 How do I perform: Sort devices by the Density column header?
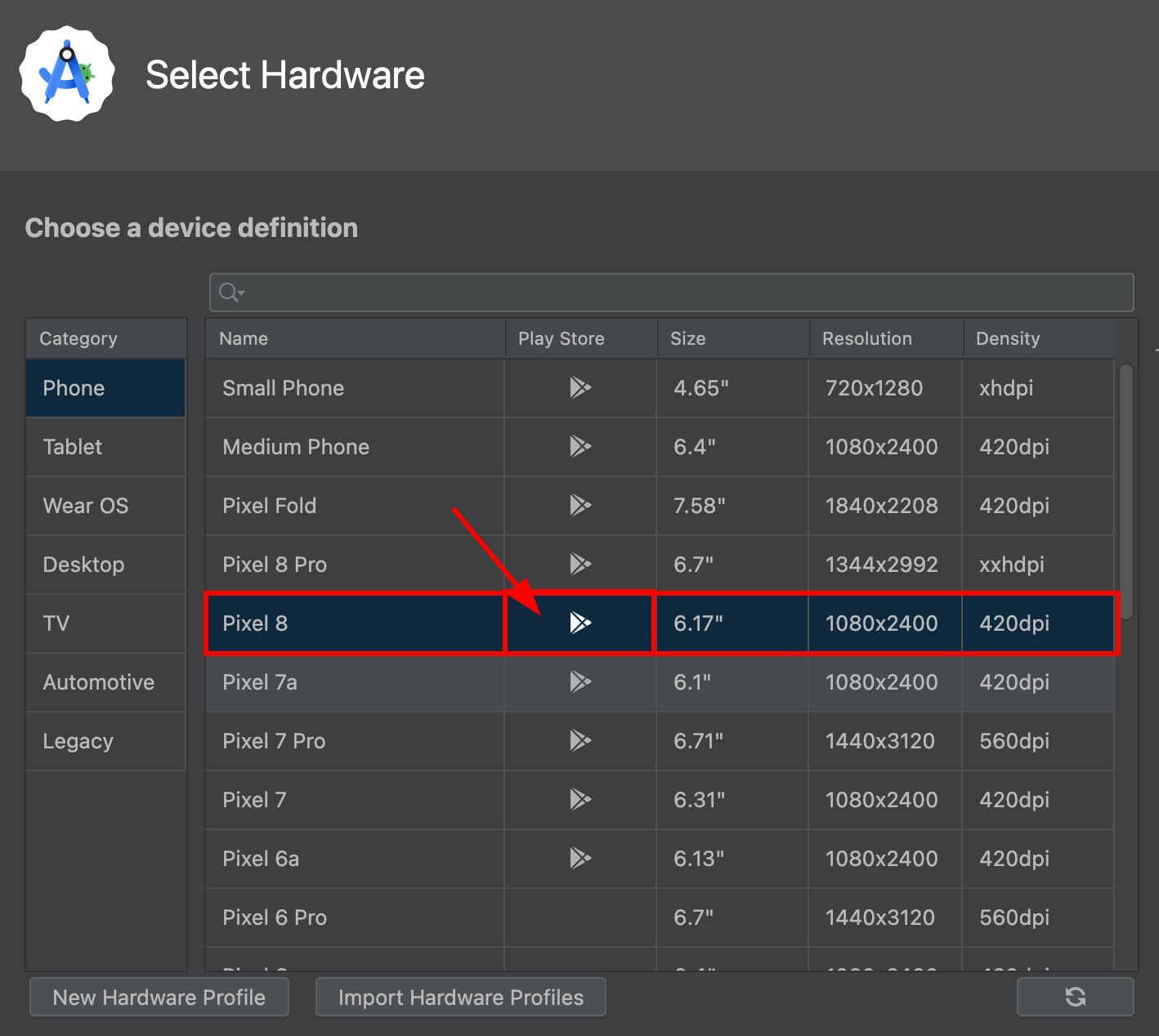[1007, 337]
